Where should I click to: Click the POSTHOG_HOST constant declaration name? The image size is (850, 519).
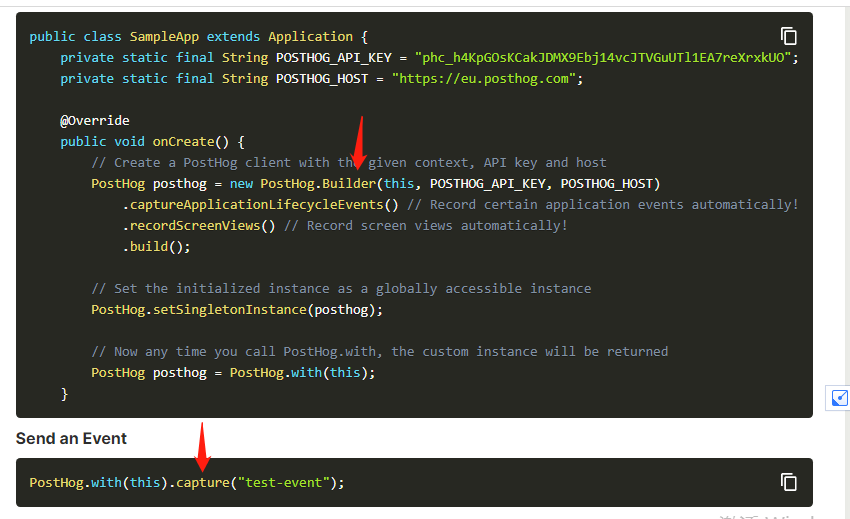(322, 79)
